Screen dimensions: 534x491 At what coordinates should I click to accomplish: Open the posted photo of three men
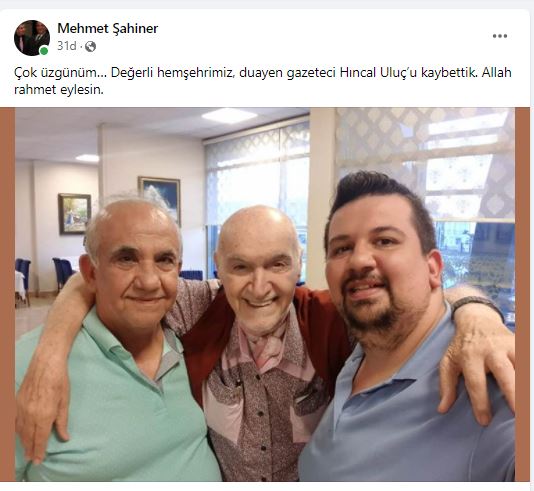[x=265, y=294]
